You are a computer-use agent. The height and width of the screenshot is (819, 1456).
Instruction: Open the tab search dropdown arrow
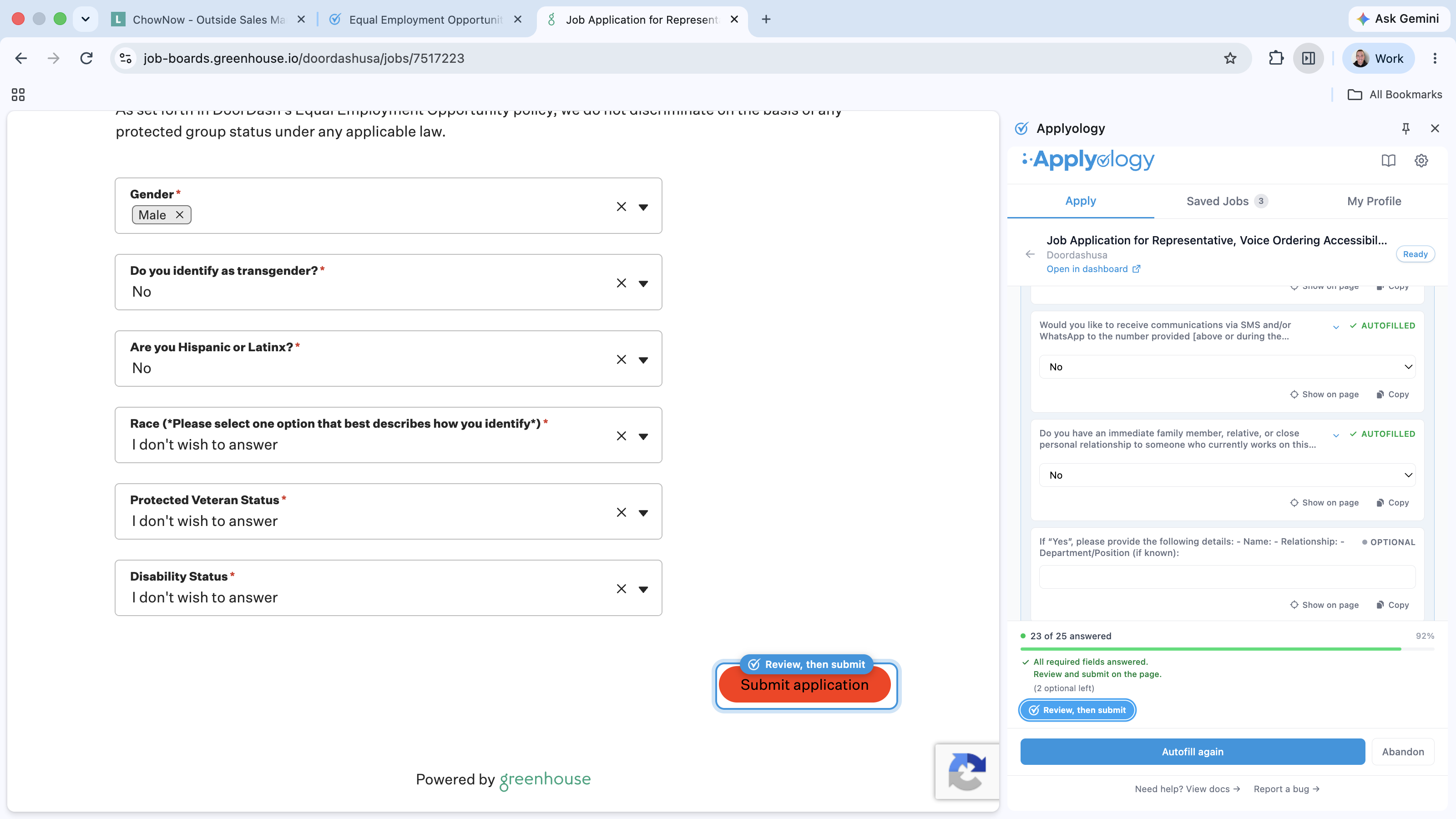(86, 19)
